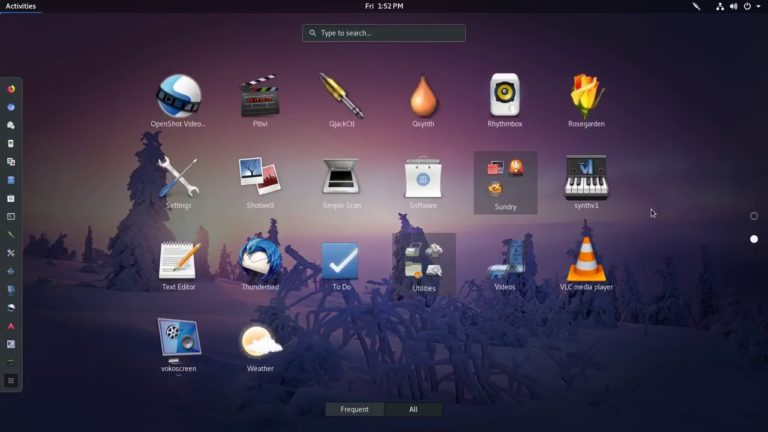Open the red A-shaped icon in the dock
Screen dimensions: 768x432
point(11,326)
